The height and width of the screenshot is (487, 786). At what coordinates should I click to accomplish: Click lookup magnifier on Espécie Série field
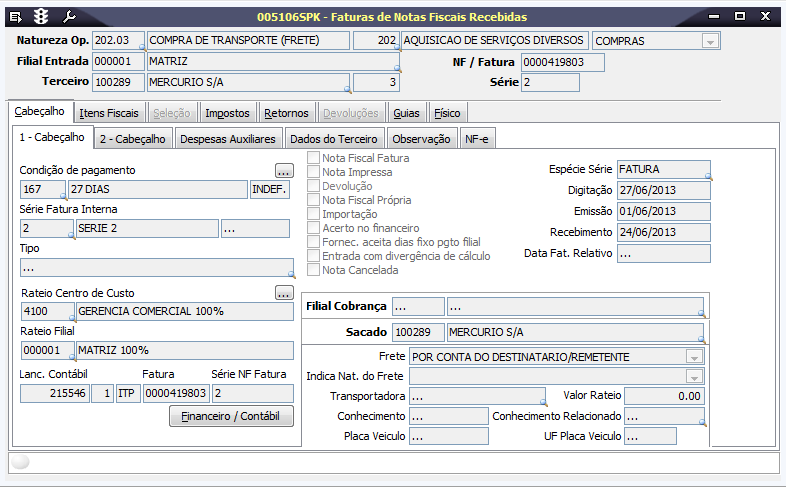706,177
